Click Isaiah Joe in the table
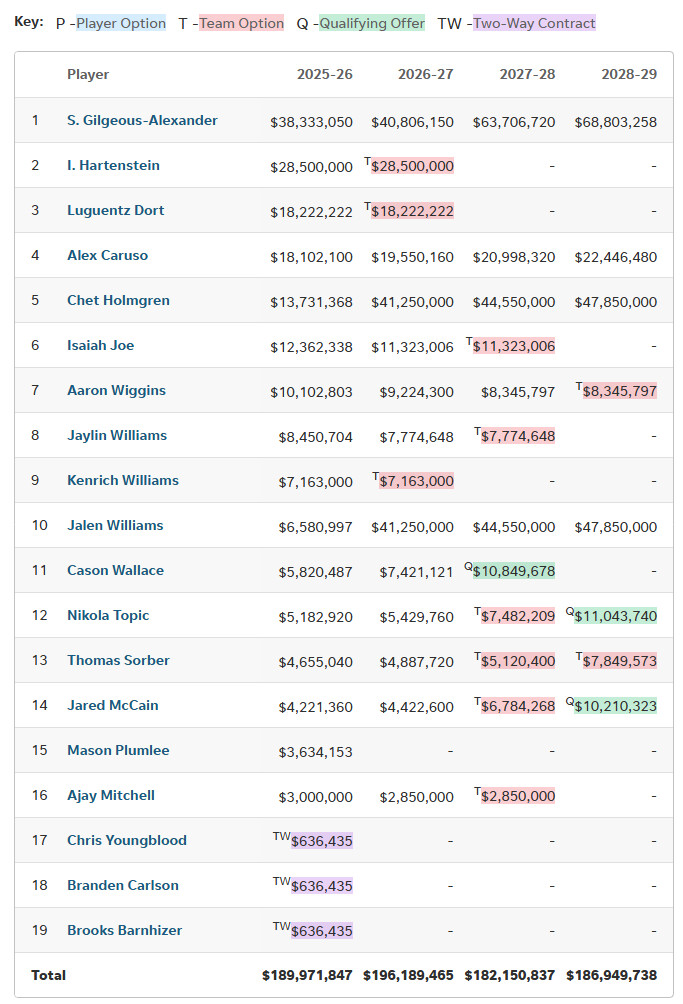This screenshot has height=1004, width=683. tap(100, 346)
